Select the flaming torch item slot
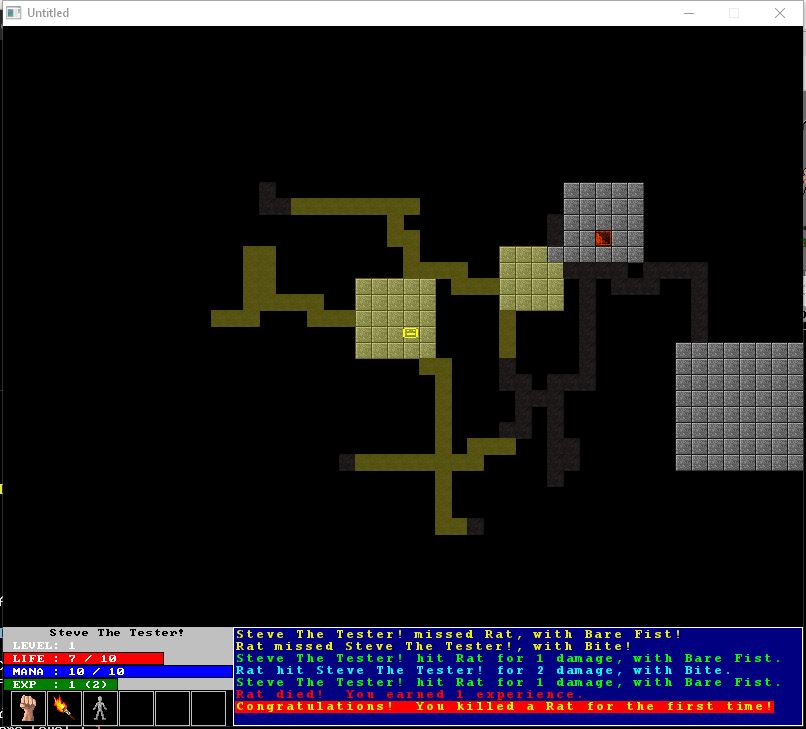The height and width of the screenshot is (729, 806). pyautogui.click(x=65, y=708)
